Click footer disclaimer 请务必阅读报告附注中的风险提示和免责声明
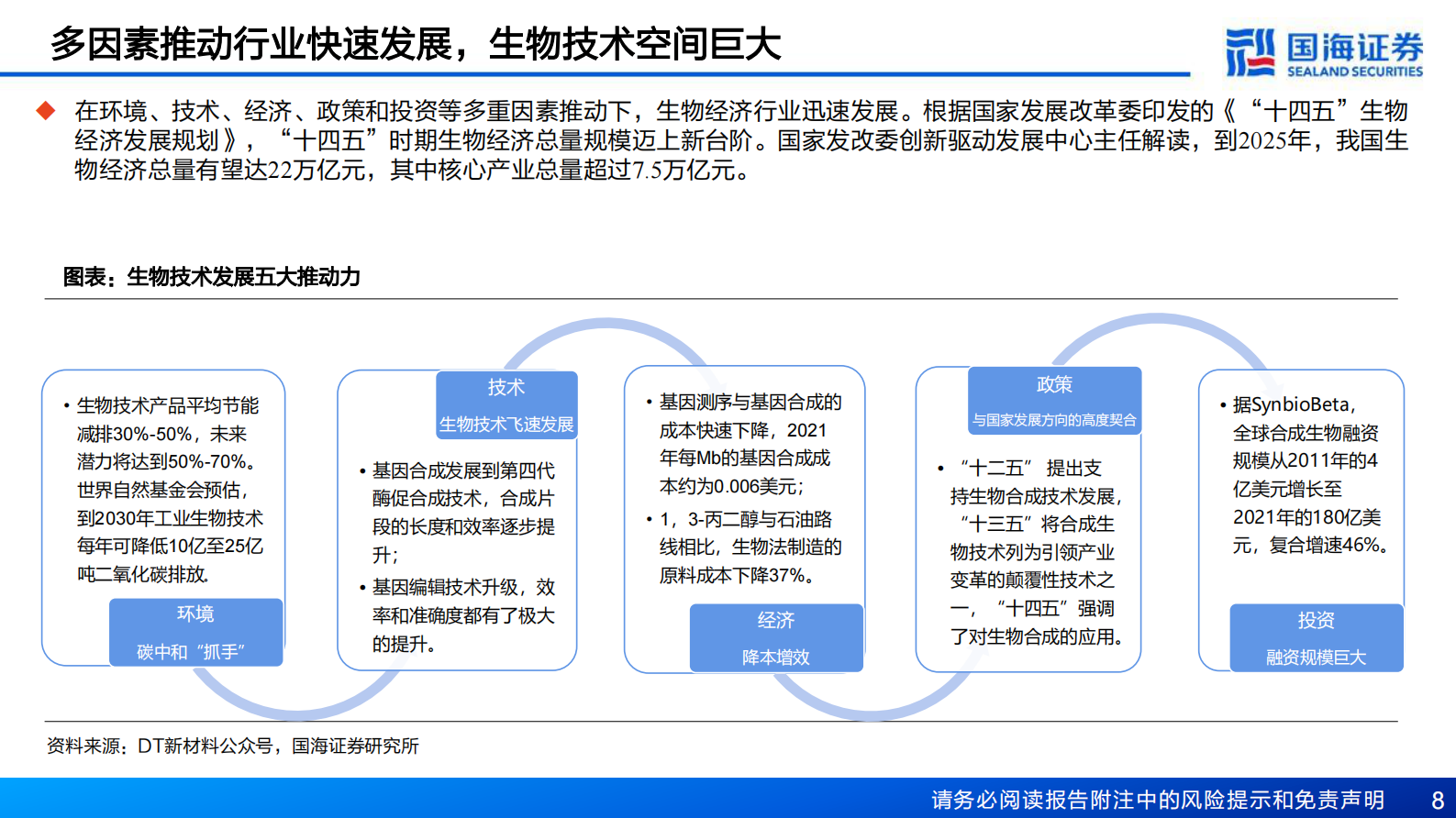 1158,800
